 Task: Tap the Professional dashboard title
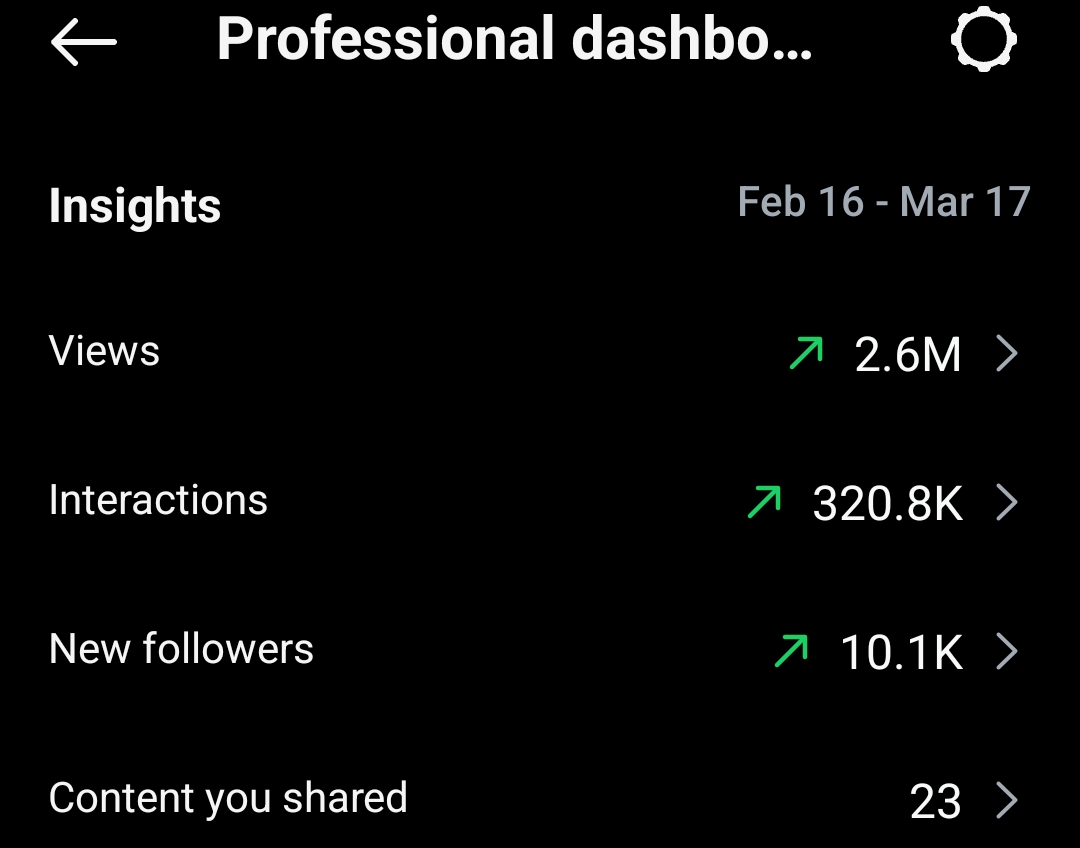click(x=514, y=40)
